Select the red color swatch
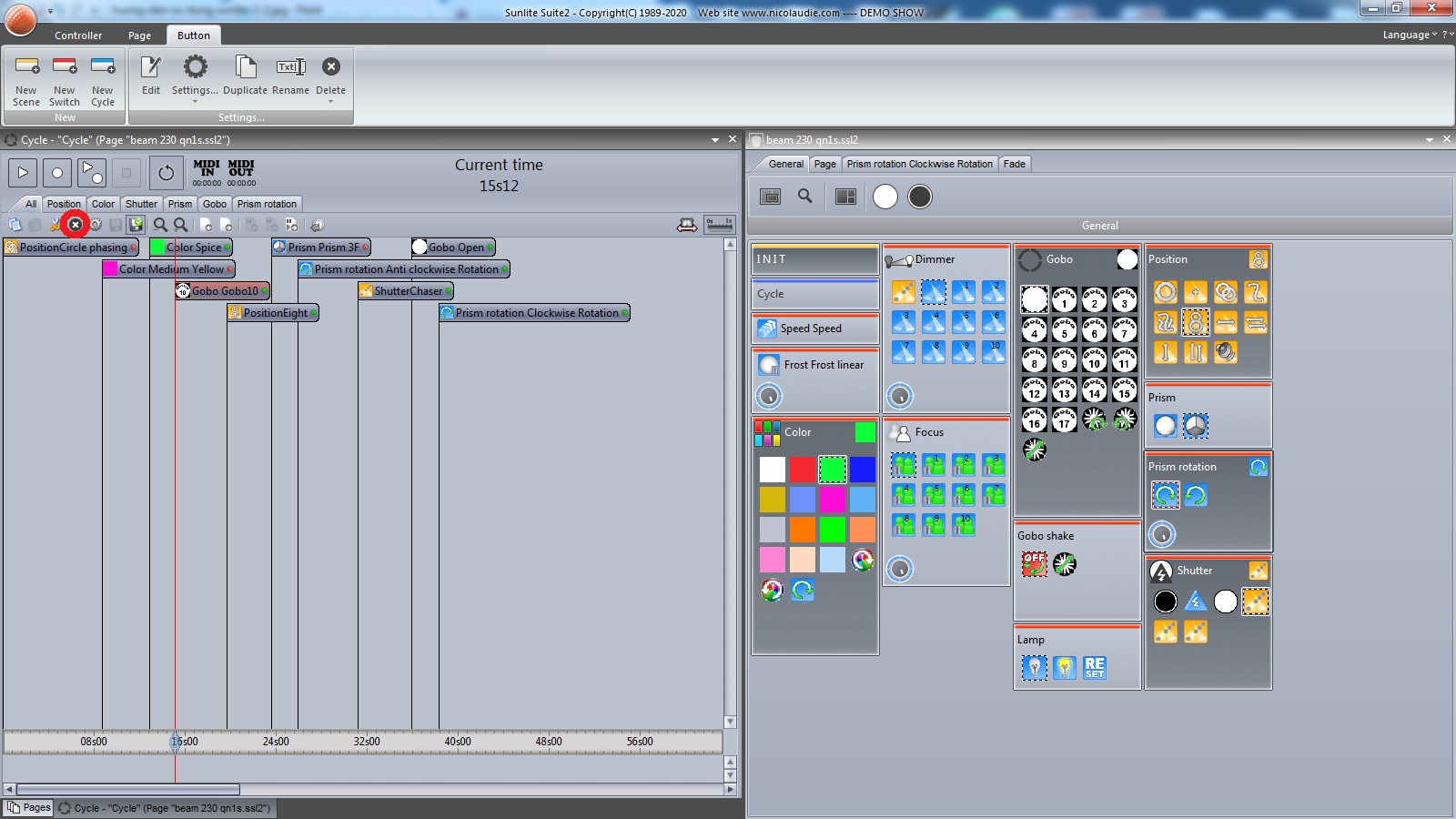Image resolution: width=1456 pixels, height=819 pixels. (x=803, y=470)
